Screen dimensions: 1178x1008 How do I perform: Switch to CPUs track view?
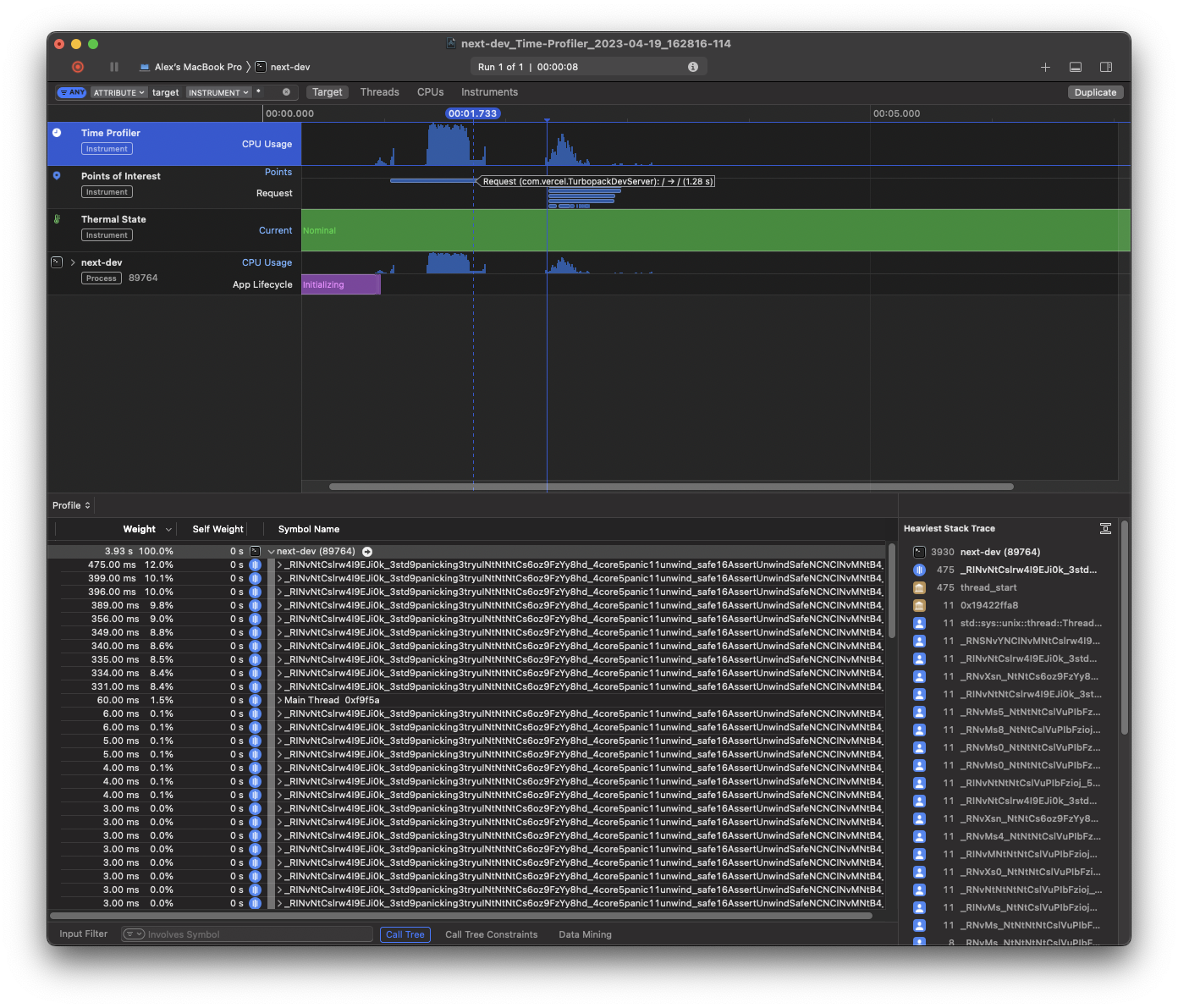click(x=430, y=92)
